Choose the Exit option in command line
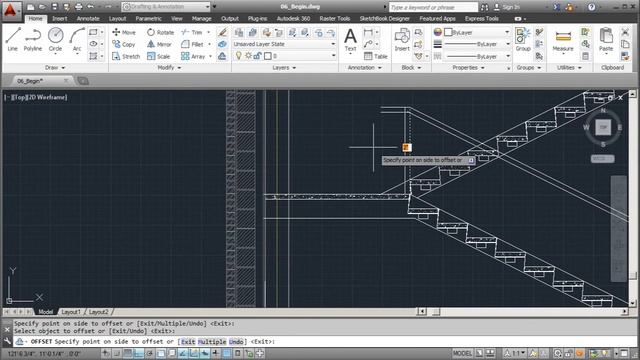 [188, 342]
